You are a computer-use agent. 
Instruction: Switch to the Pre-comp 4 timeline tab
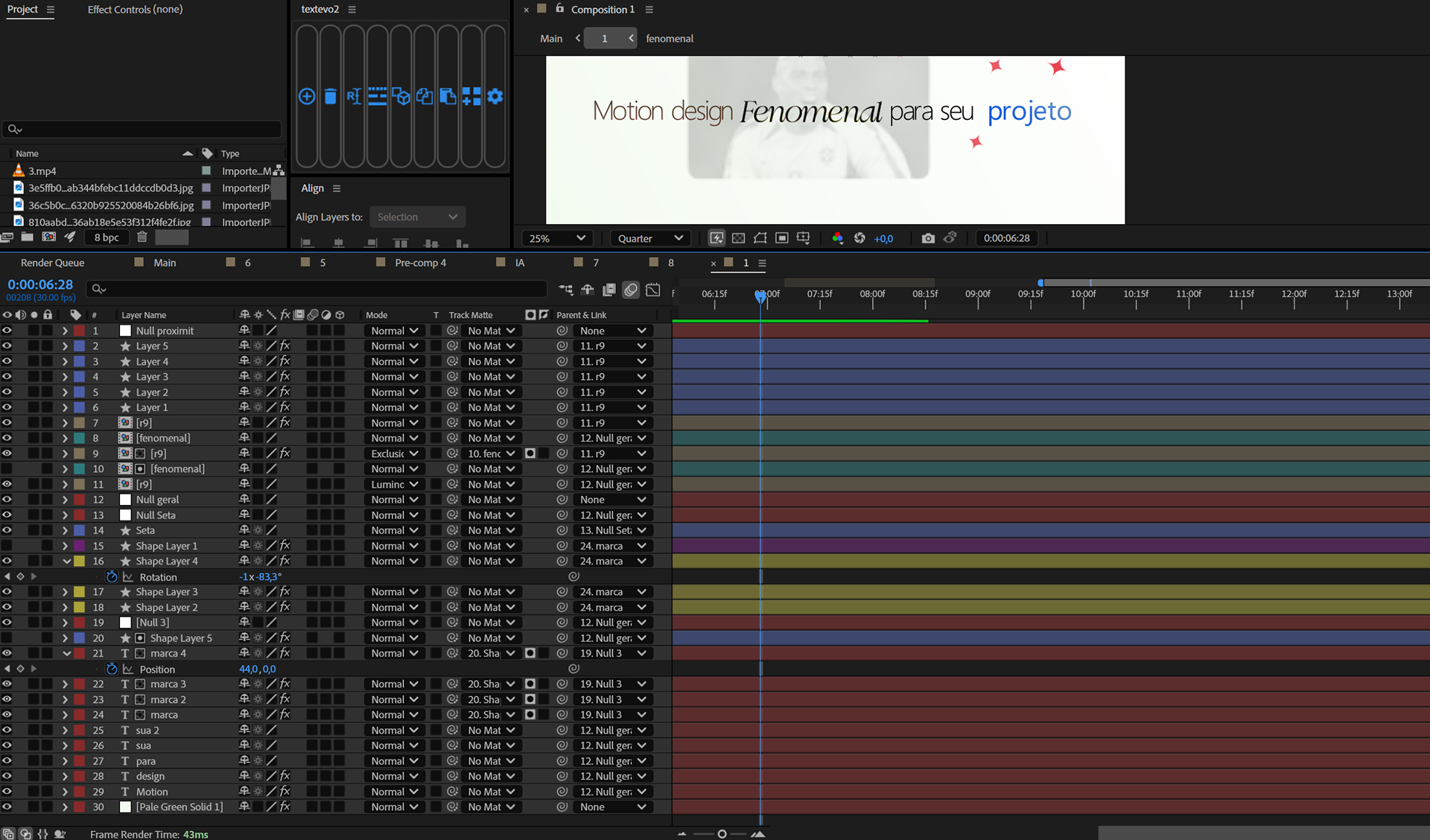420,263
